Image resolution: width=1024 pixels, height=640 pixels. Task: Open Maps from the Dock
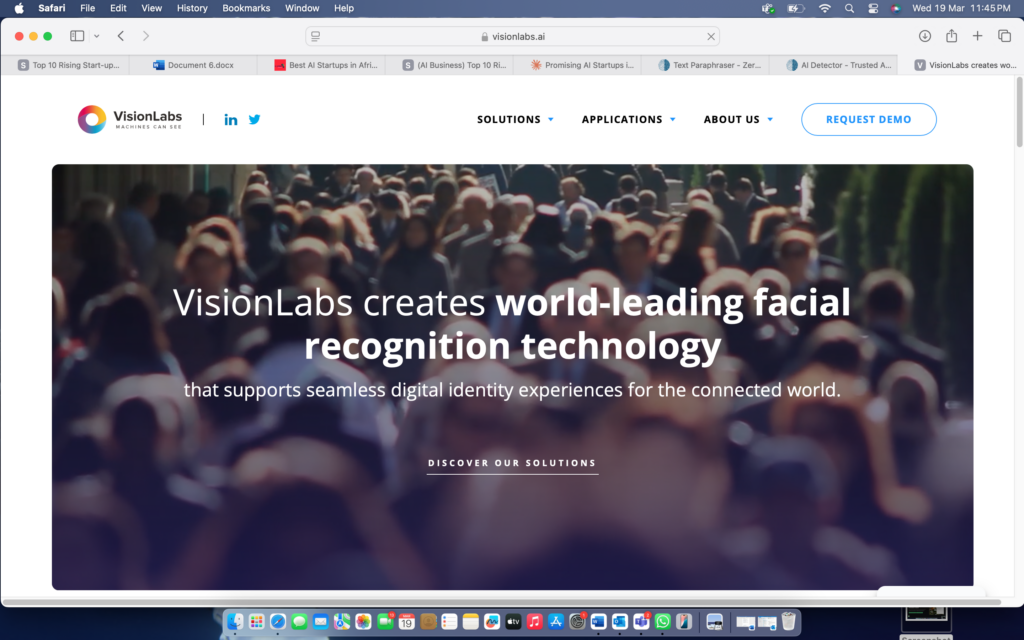pyautogui.click(x=342, y=622)
